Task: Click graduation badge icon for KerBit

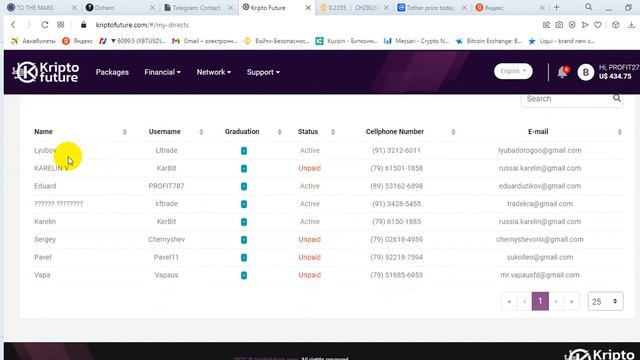Action: (x=244, y=222)
